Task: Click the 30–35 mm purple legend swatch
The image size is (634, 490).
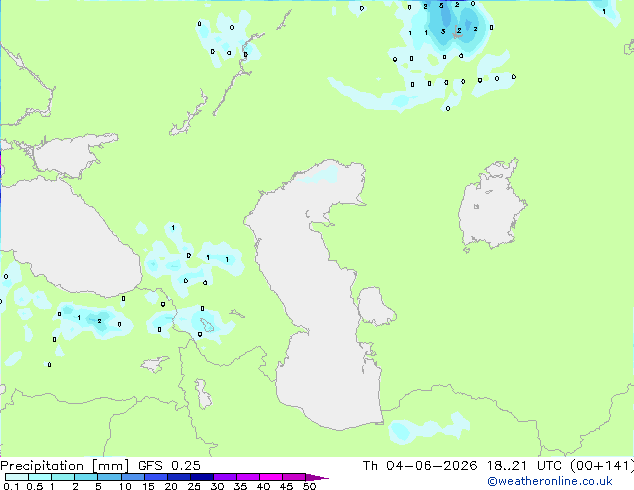Action: (225, 477)
